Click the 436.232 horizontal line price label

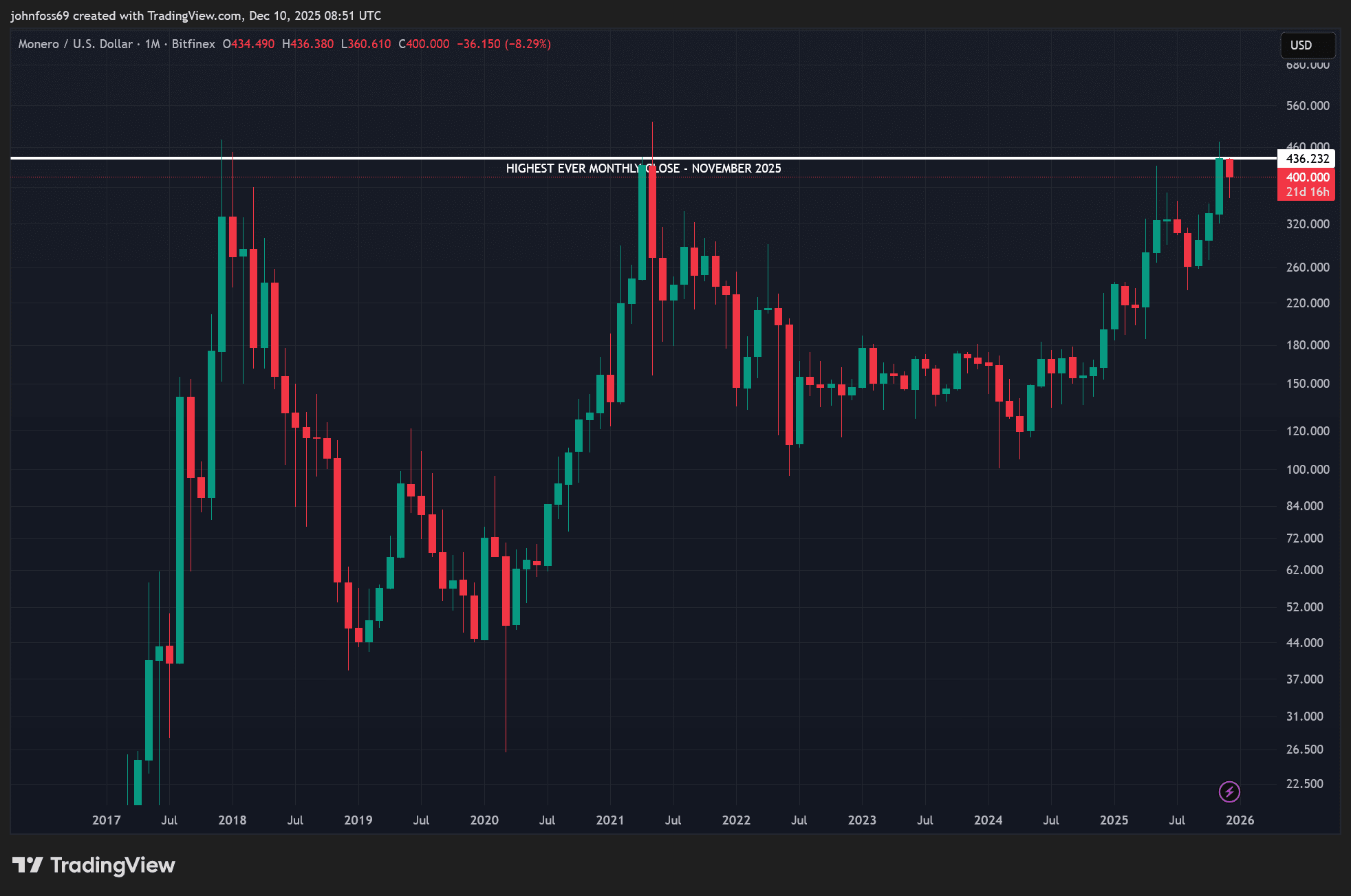pos(1306,159)
